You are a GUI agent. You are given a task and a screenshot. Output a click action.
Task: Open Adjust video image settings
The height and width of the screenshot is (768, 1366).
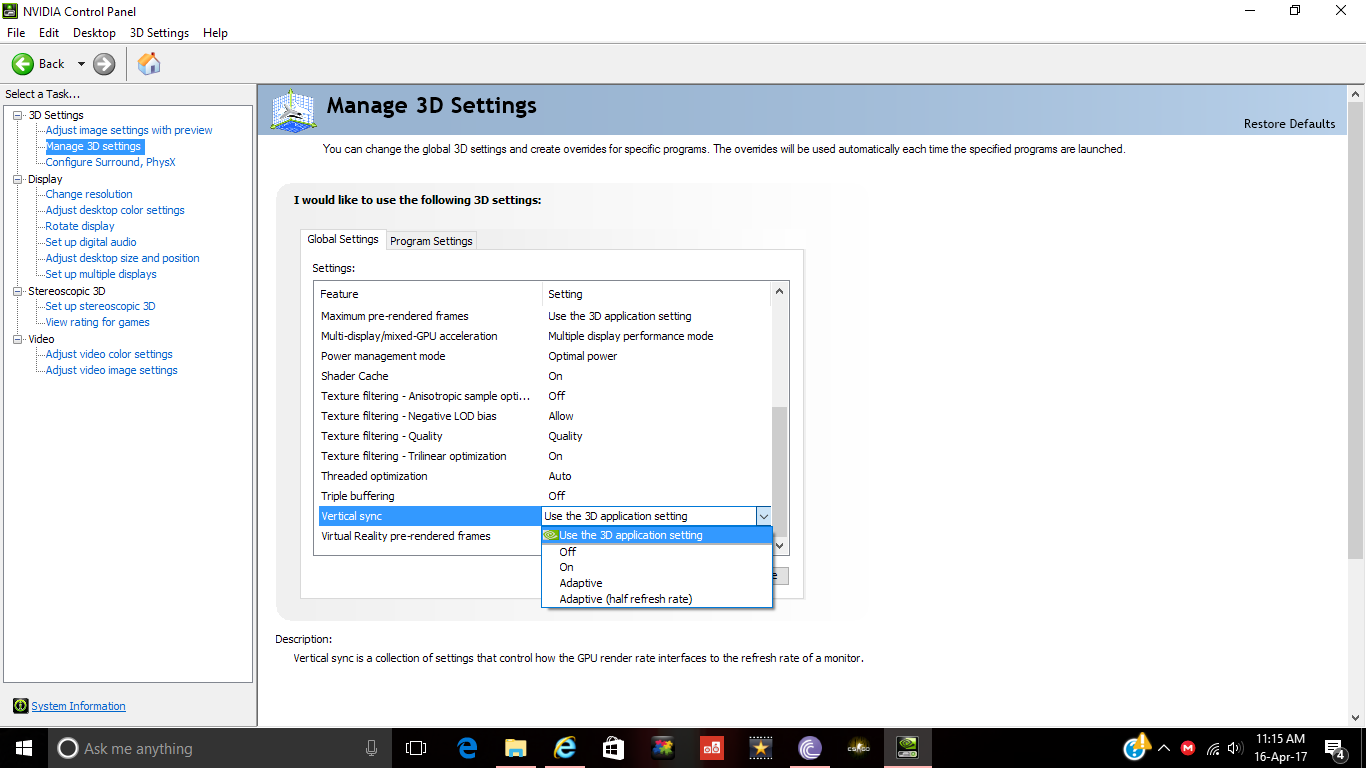point(111,370)
